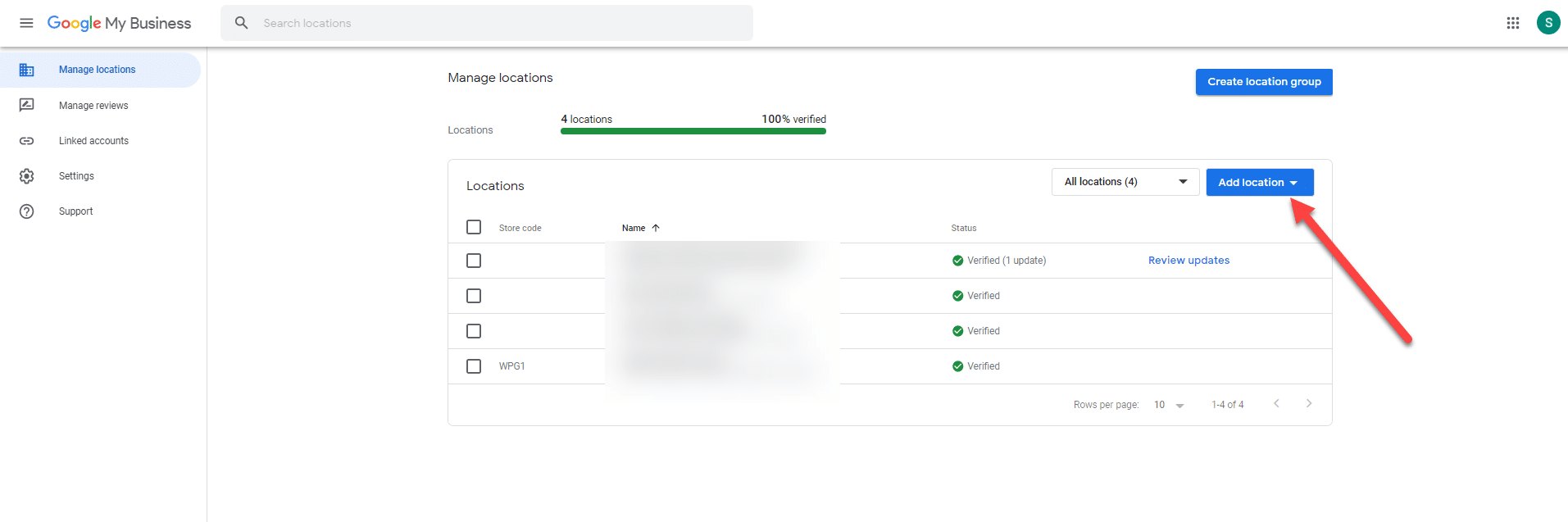This screenshot has width=1568, height=522.
Task: Click the Settings gear icon
Action: (x=27, y=176)
